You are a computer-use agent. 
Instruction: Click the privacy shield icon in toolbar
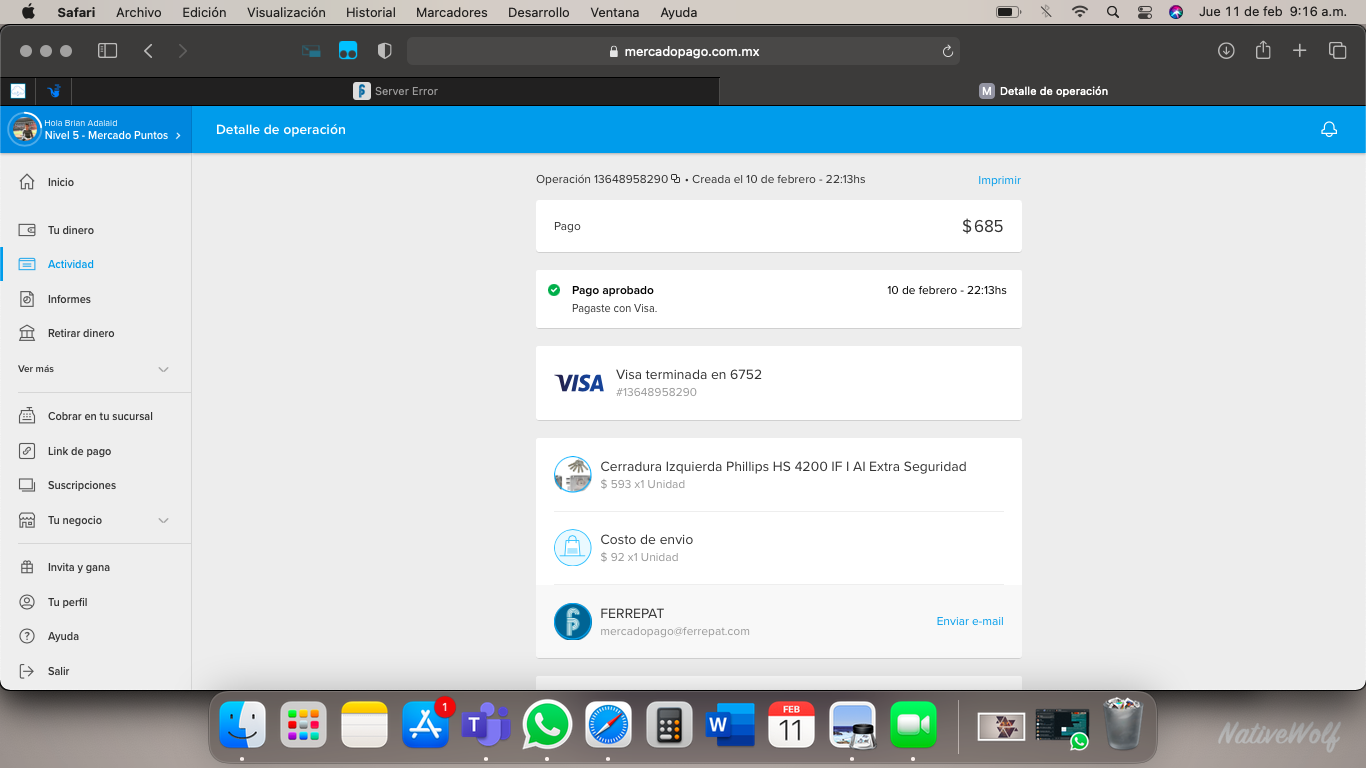[x=384, y=51]
